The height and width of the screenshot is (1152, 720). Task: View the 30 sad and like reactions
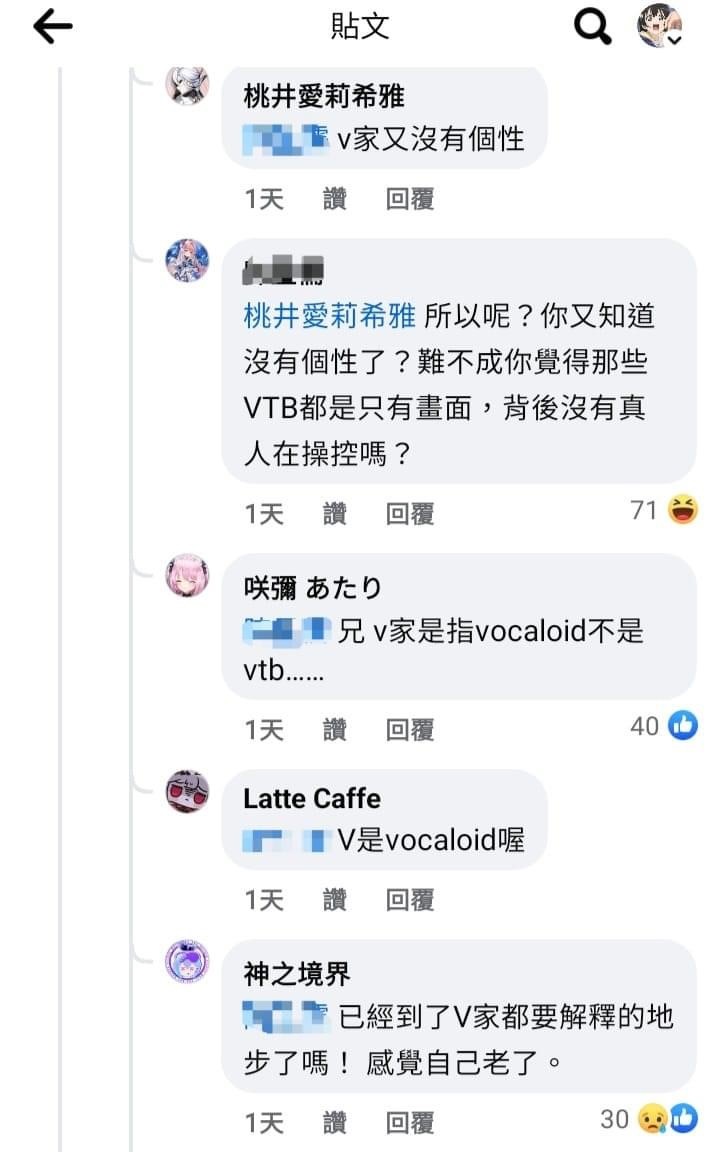(649, 1118)
